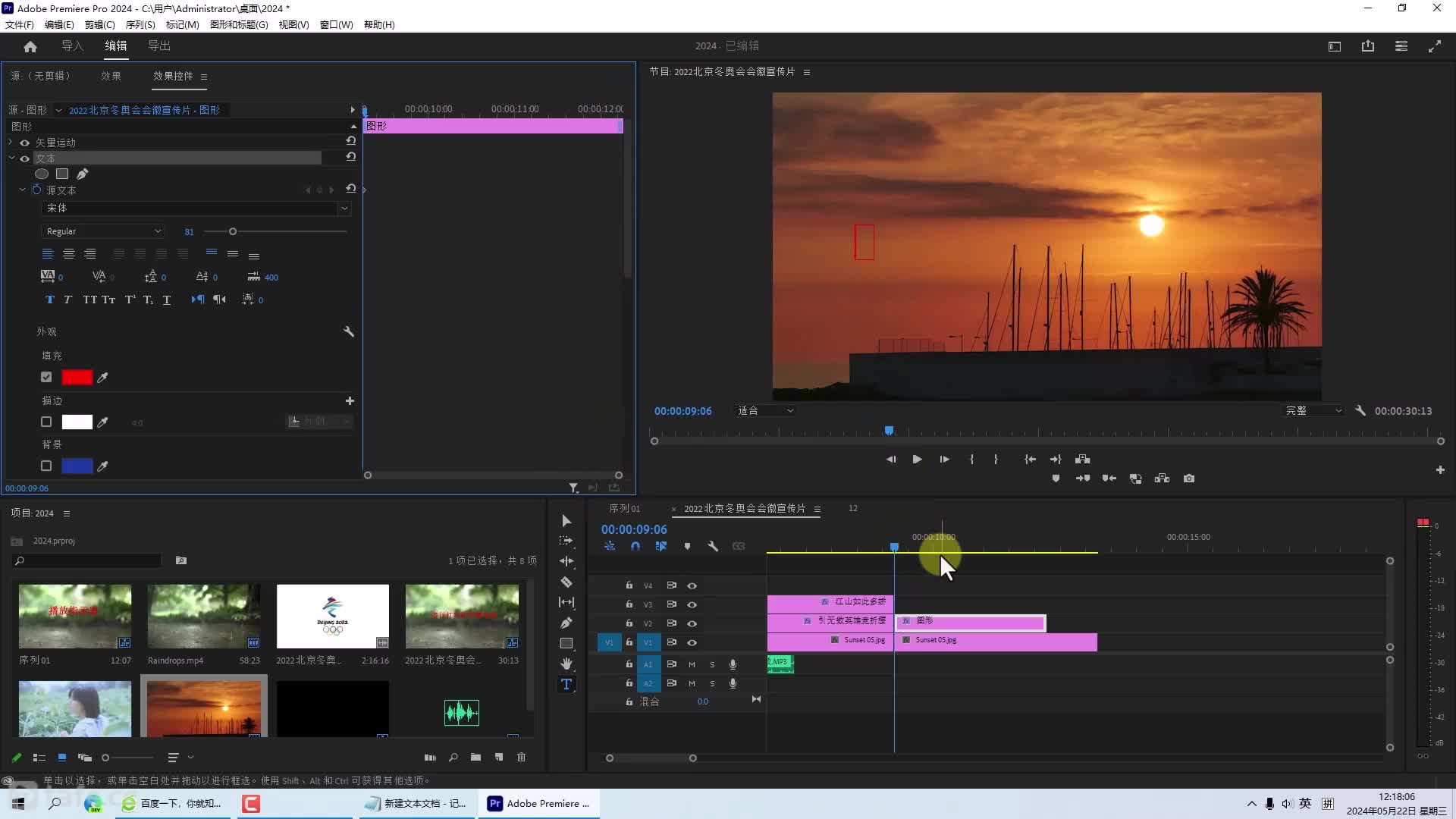Viewport: 1456px width, 819px height.
Task: Step back one frame
Action: click(890, 459)
